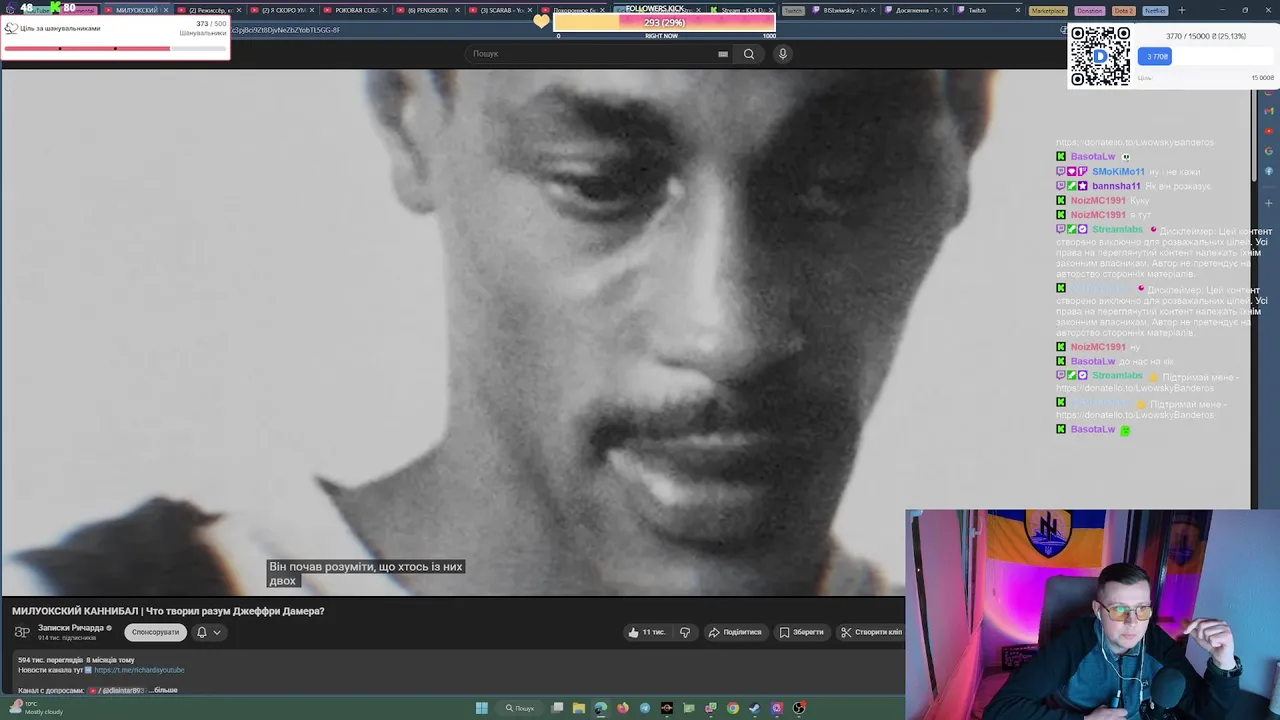Click the Поділитися share button
Viewport: 1280px width, 720px height.
(x=735, y=632)
